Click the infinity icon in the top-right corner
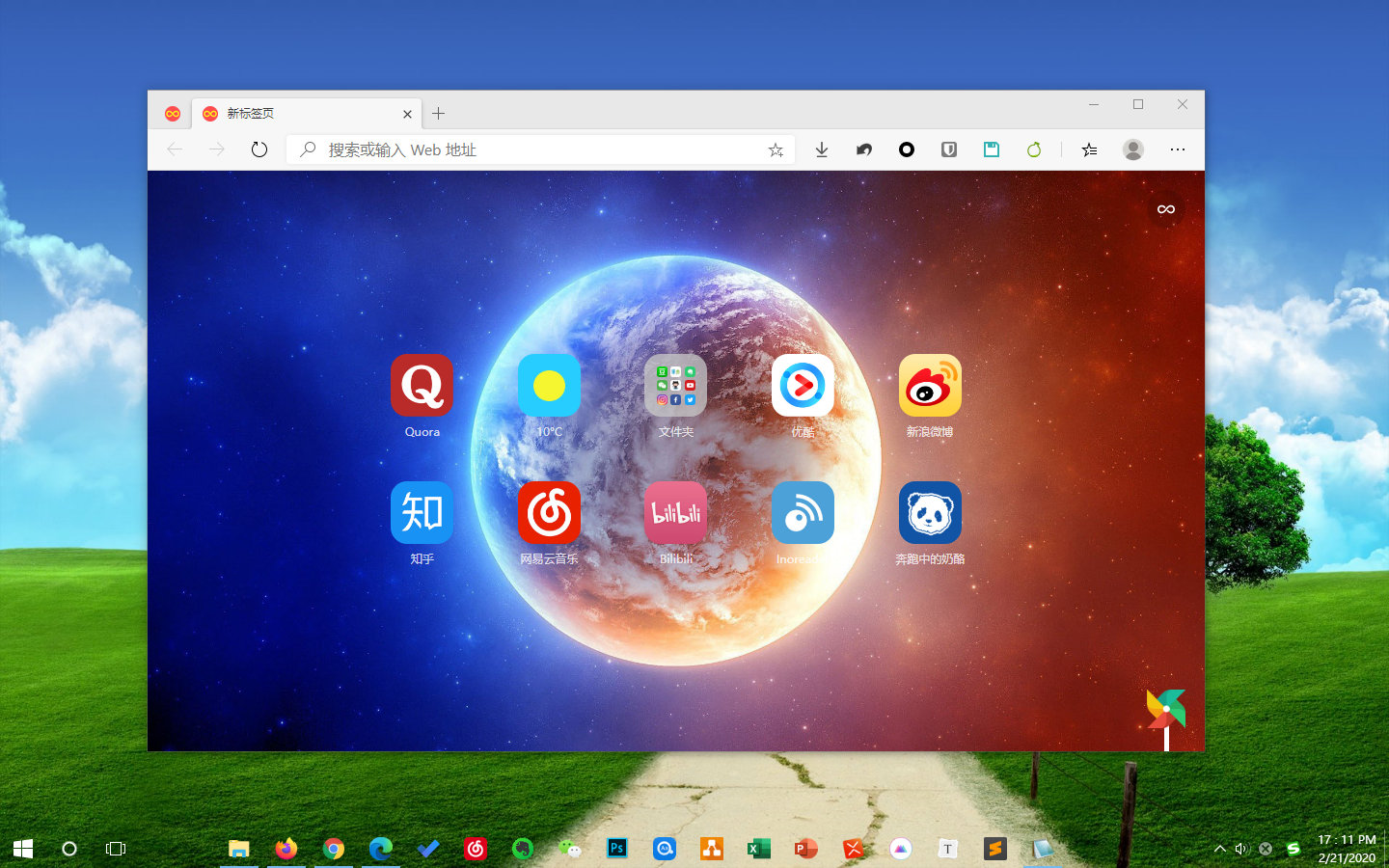 (1165, 208)
